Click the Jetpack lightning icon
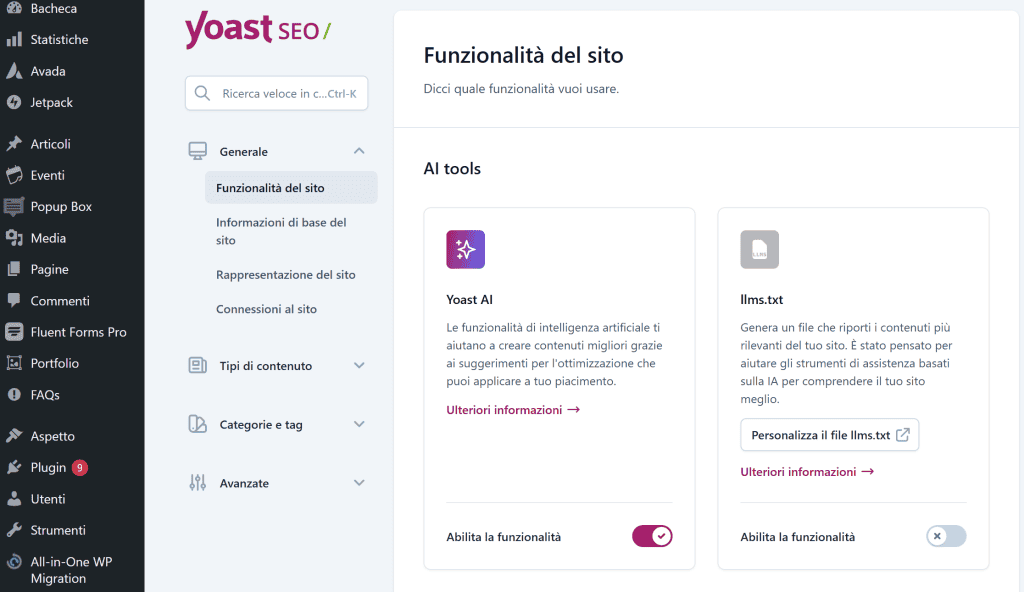Image resolution: width=1024 pixels, height=592 pixels. coord(14,102)
